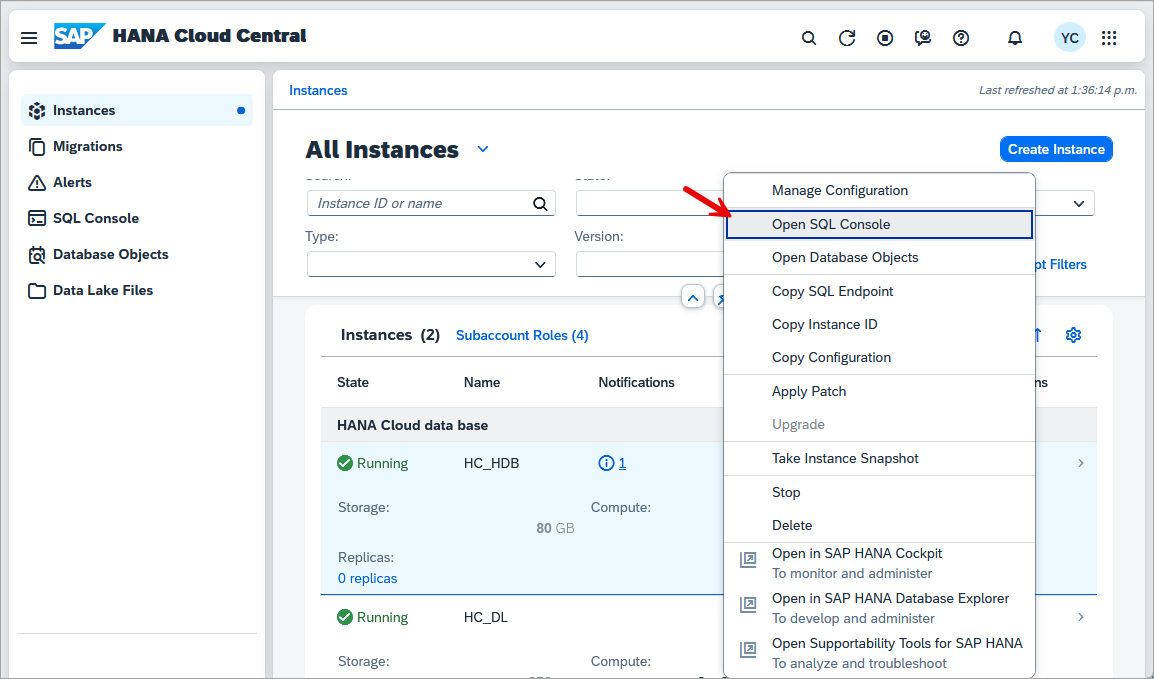Click the Alerts warning triangle icon
Image resolution: width=1154 pixels, height=679 pixels.
[37, 183]
